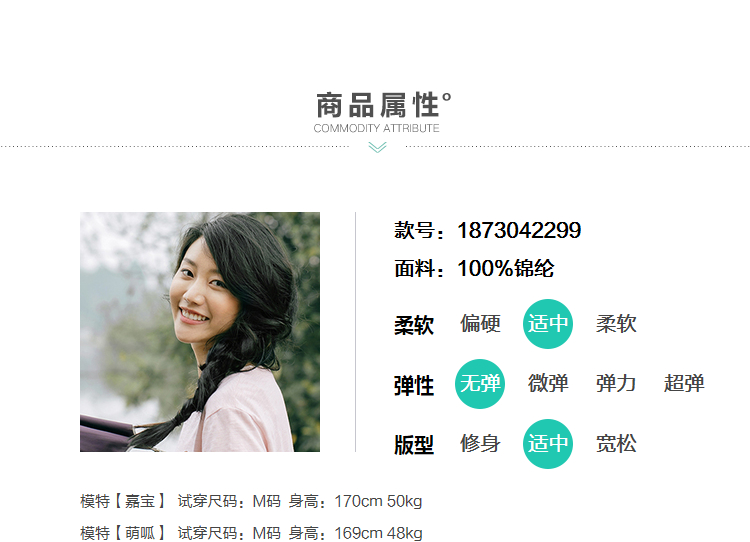Select the highlighted 适中 fit option
The image size is (750, 542).
pos(548,443)
